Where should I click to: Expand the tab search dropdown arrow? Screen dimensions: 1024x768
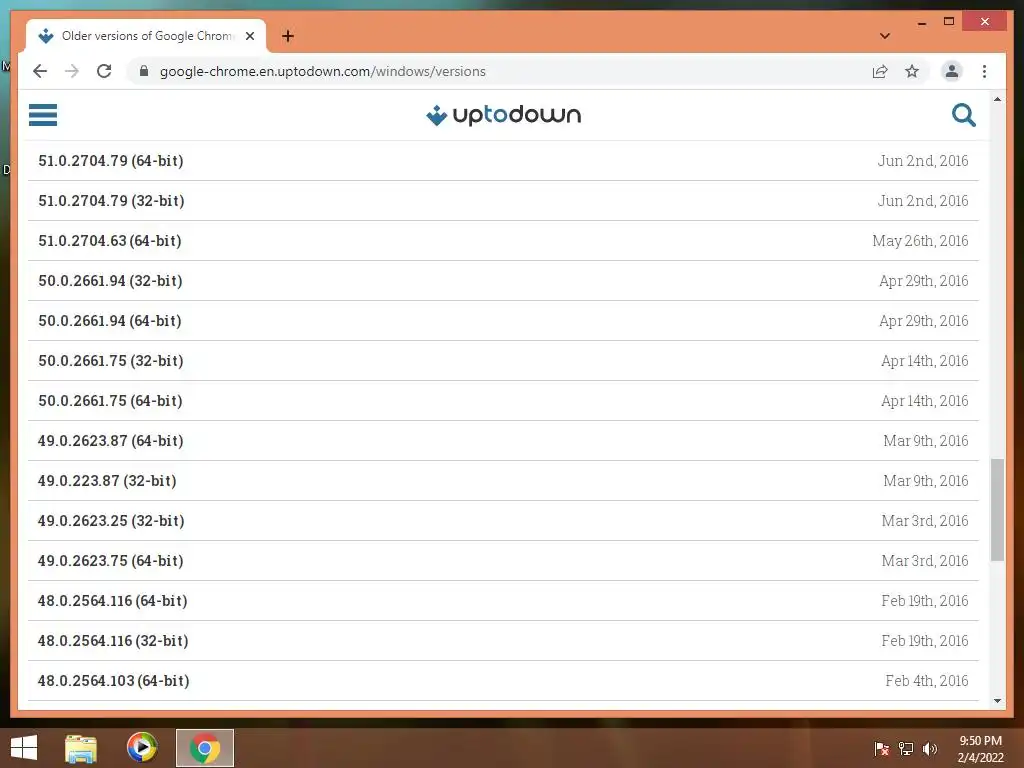[885, 36]
